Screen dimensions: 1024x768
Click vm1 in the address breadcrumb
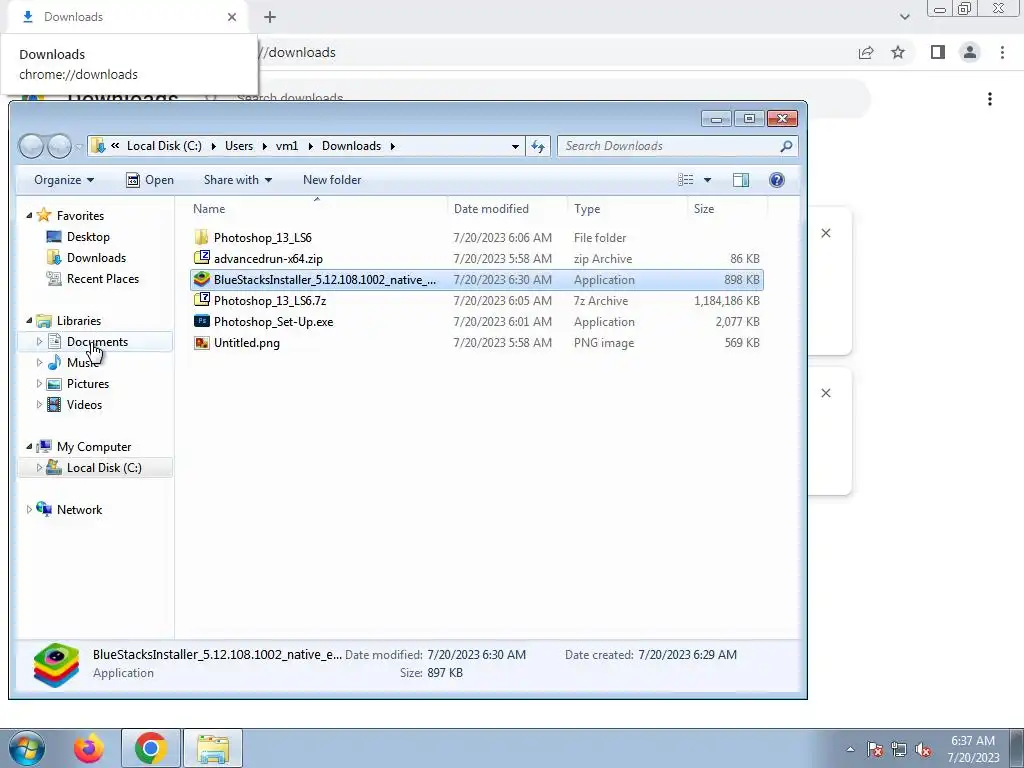tap(287, 146)
